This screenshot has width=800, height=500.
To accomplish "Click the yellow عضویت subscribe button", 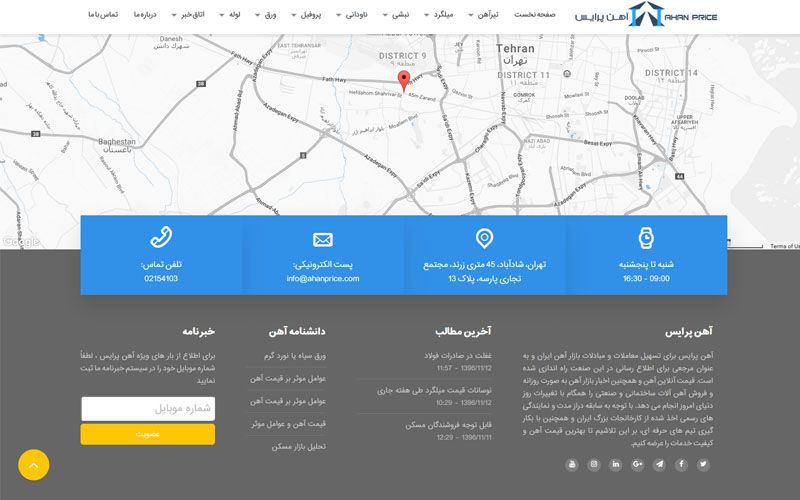I will 147,434.
